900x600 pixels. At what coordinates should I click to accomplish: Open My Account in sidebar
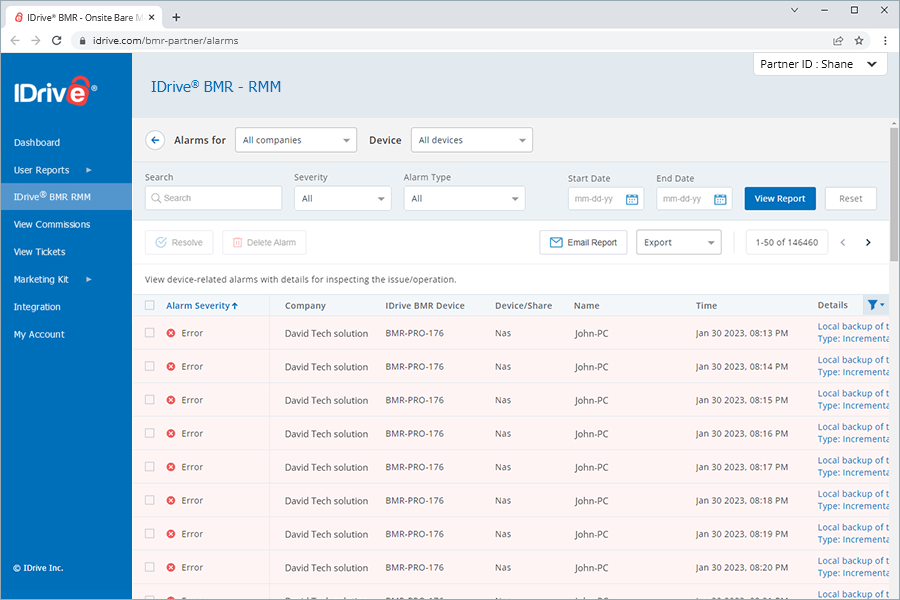pyautogui.click(x=39, y=335)
